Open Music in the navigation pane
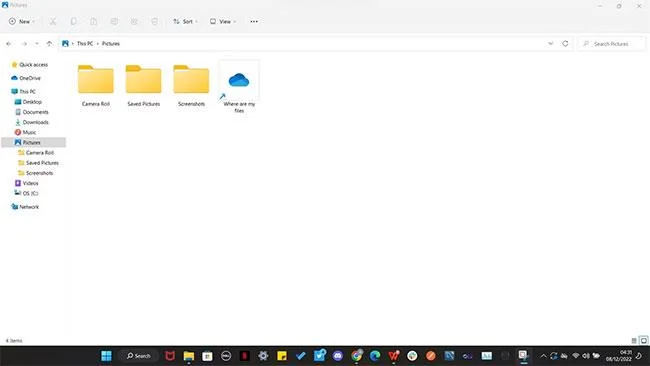650x366 pixels. point(25,132)
